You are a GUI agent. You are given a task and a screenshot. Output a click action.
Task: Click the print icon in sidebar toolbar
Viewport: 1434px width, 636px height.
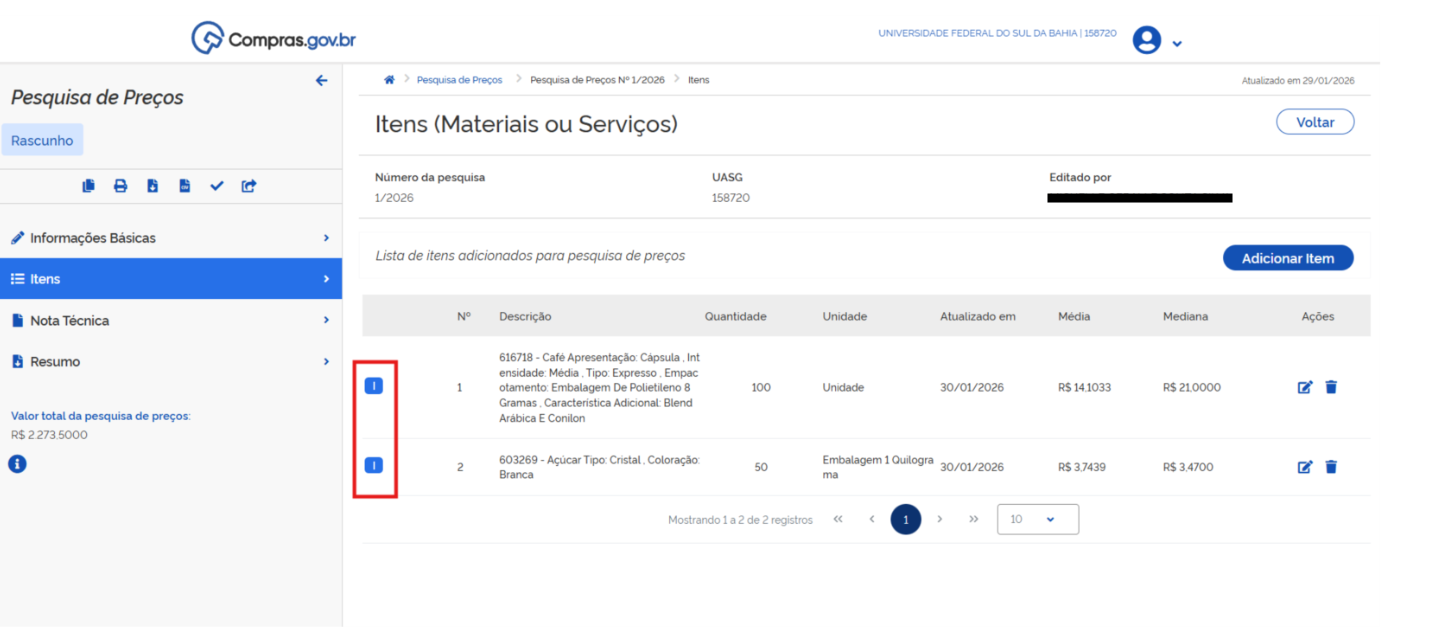(x=121, y=186)
